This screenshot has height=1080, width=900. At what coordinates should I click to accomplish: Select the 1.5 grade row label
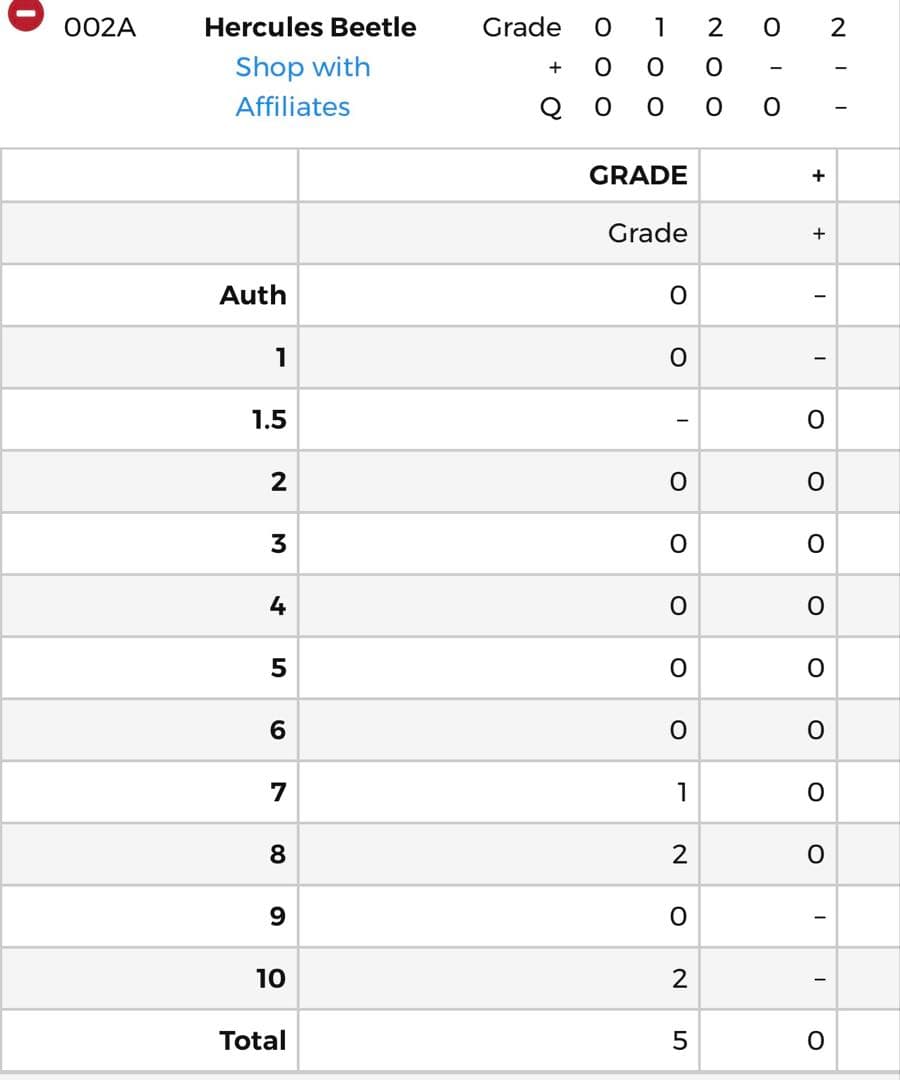(269, 419)
